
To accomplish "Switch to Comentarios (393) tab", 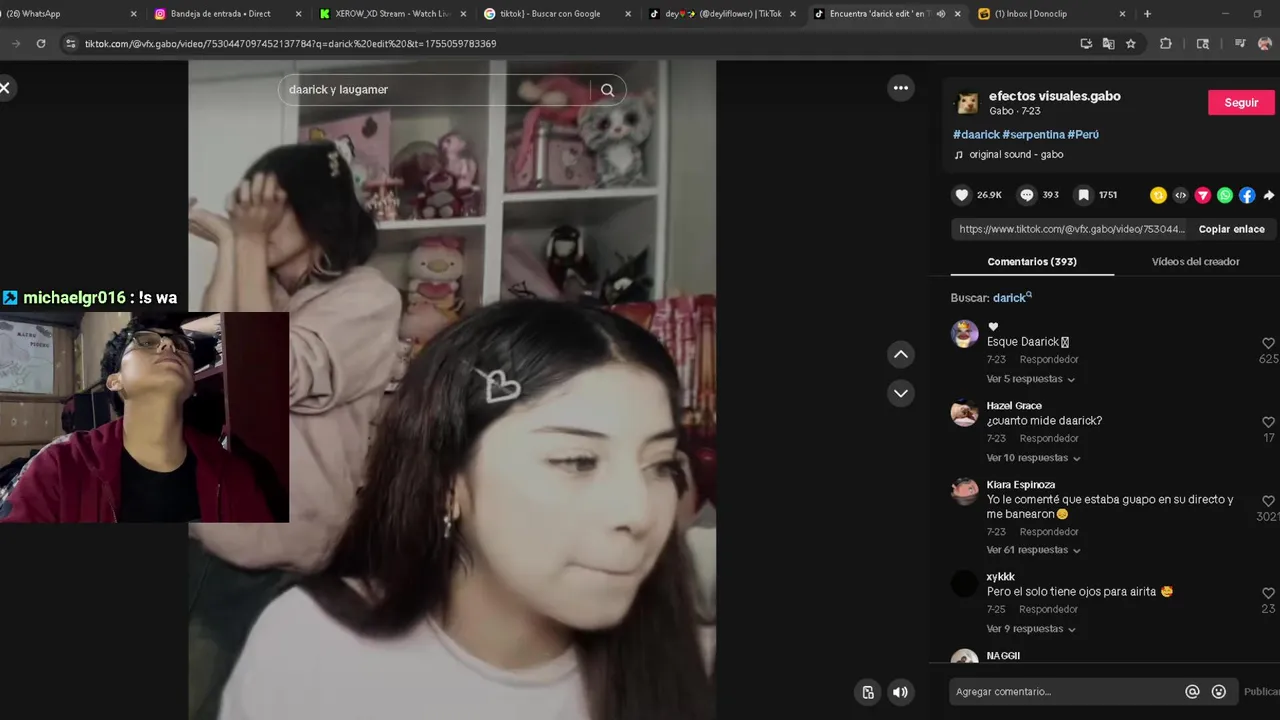I will point(1032,262).
